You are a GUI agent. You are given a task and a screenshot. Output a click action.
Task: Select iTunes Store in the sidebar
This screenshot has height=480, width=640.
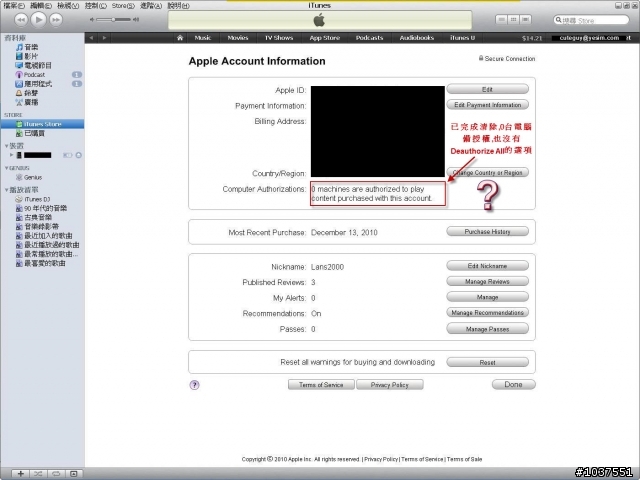(43, 124)
